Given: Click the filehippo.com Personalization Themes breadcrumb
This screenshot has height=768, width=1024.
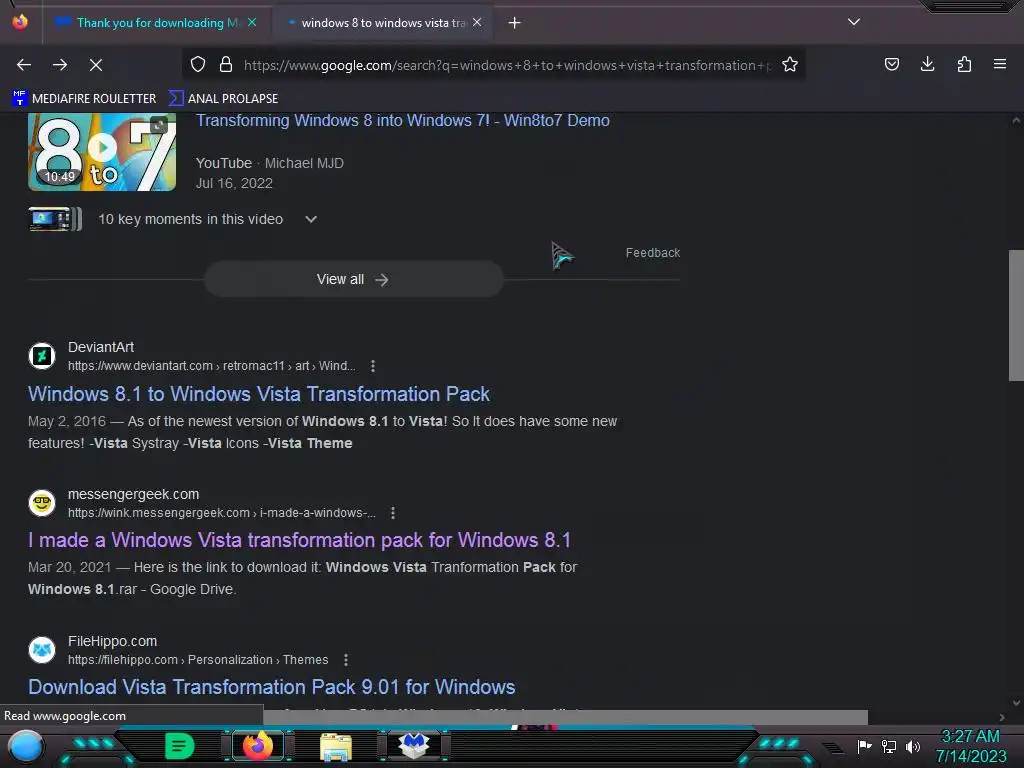Looking at the screenshot, I should pyautogui.click(x=198, y=660).
